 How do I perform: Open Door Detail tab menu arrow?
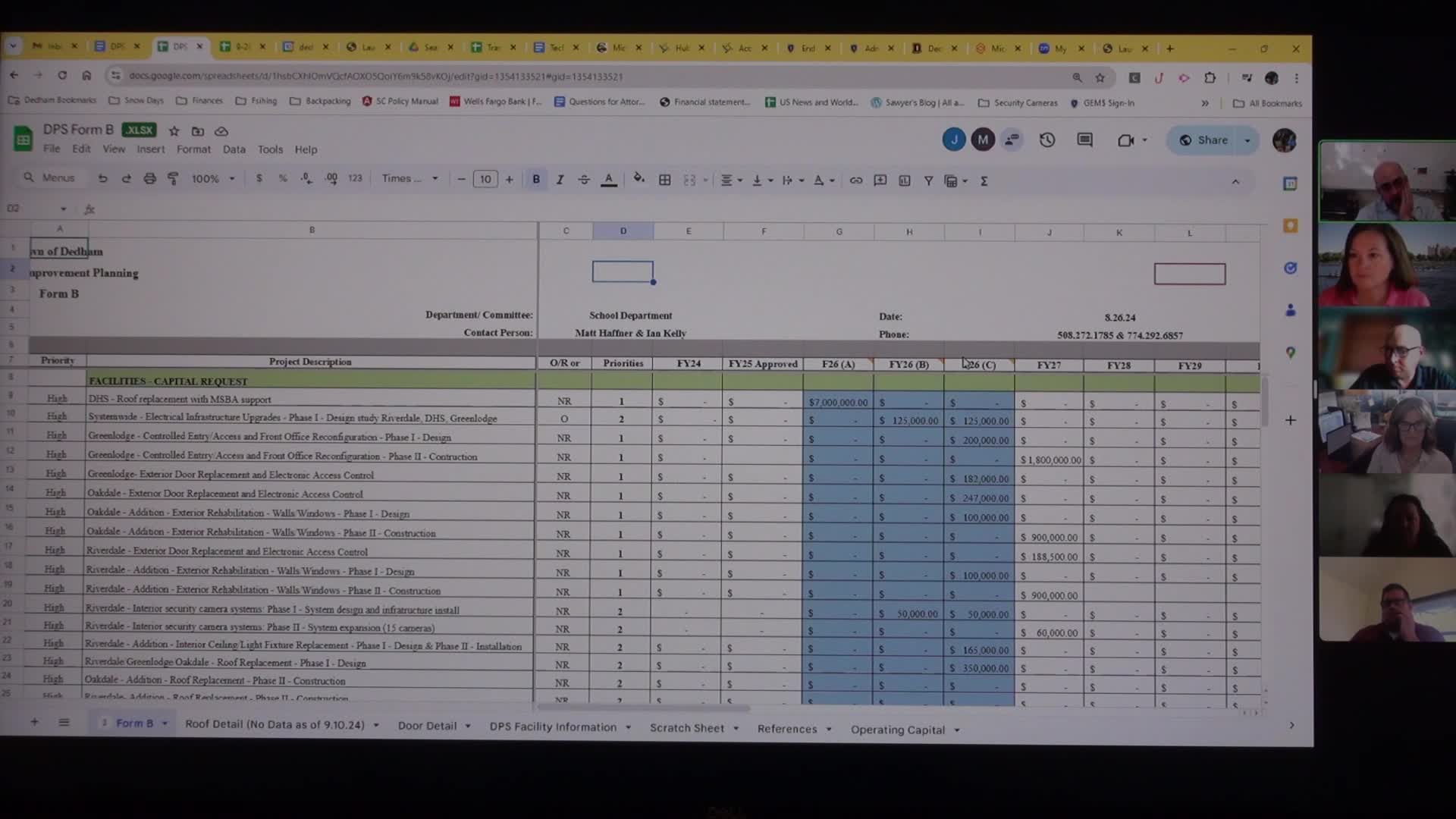(467, 726)
